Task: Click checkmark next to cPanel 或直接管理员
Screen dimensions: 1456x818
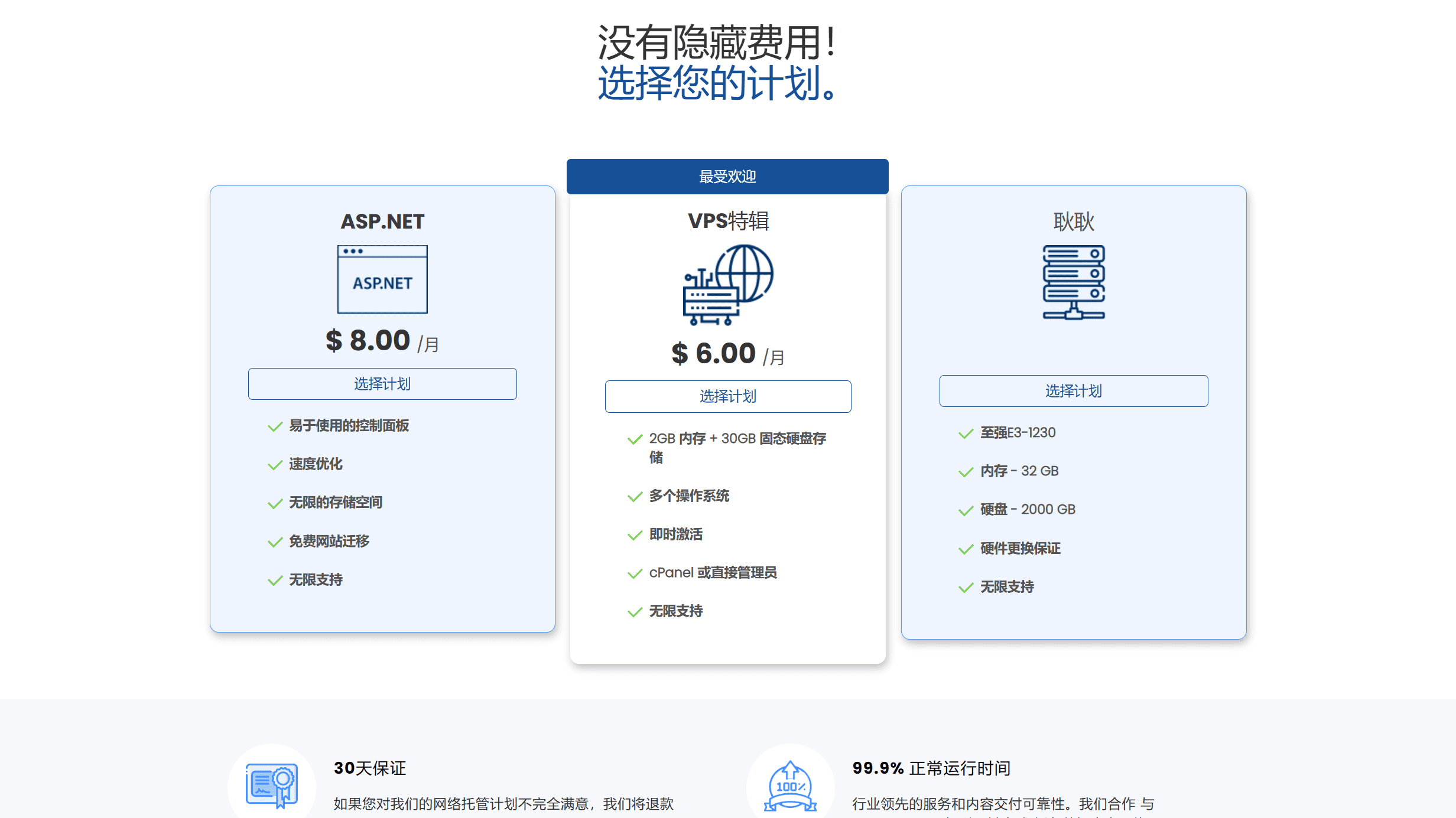Action: click(x=635, y=573)
